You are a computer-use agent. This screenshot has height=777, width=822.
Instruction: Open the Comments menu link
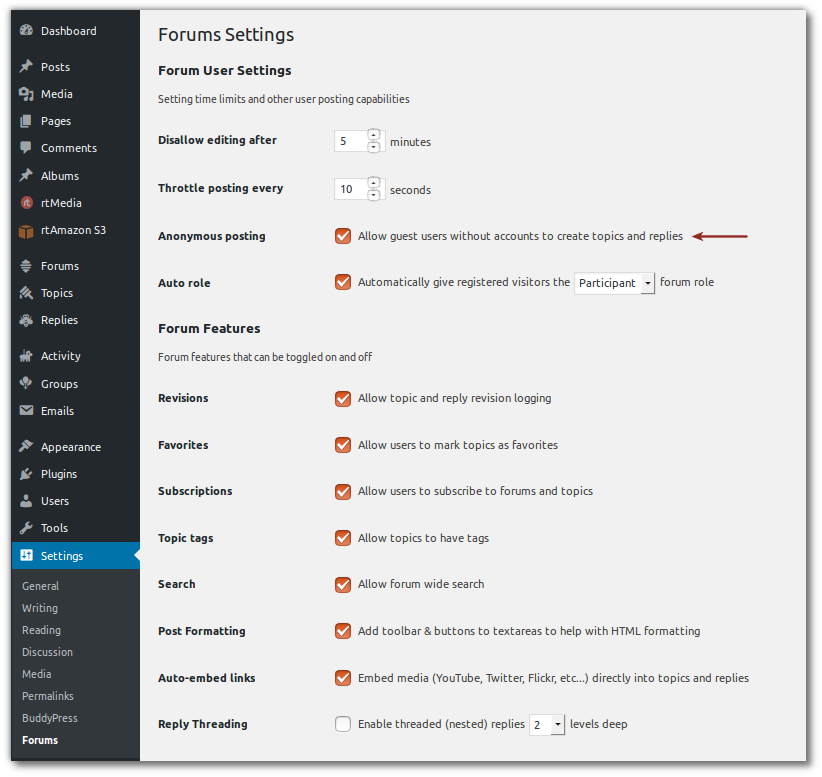(x=69, y=148)
